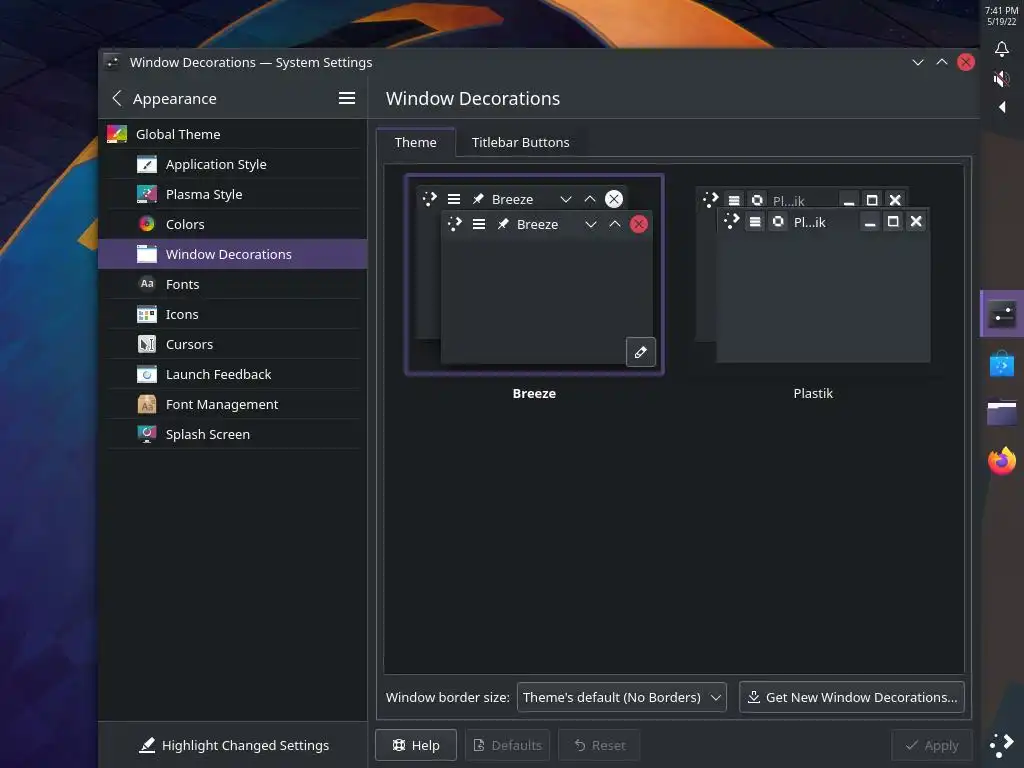Open Splash Screen settings
Screen dimensions: 1024x768
233,435
